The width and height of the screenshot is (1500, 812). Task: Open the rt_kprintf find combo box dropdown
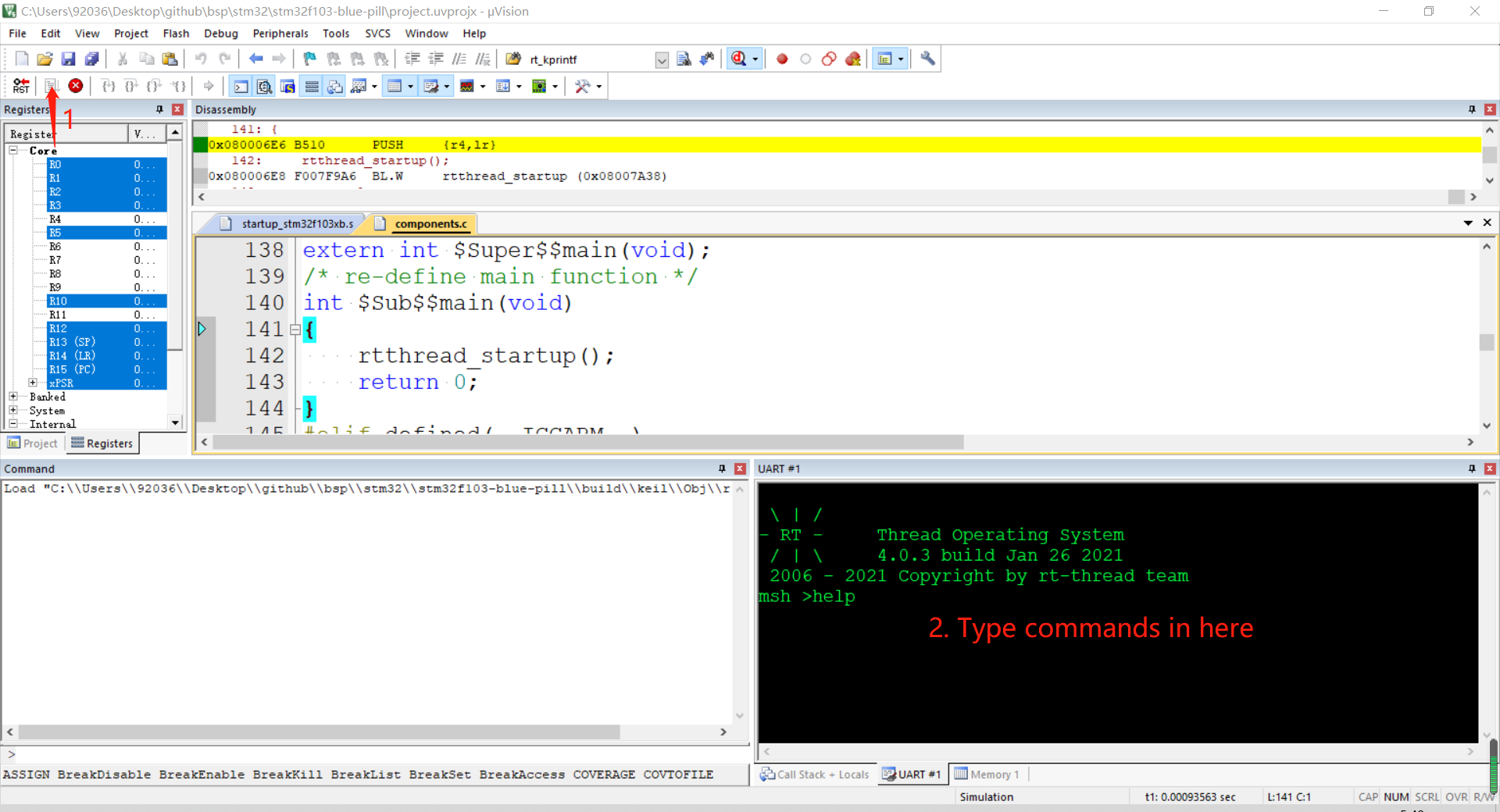point(662,60)
